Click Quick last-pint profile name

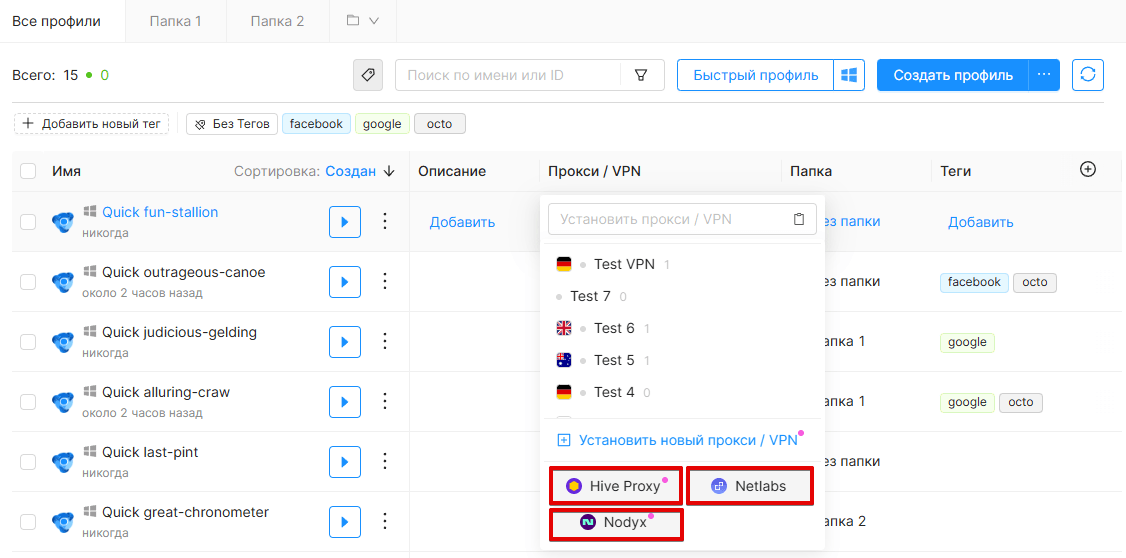tap(150, 452)
